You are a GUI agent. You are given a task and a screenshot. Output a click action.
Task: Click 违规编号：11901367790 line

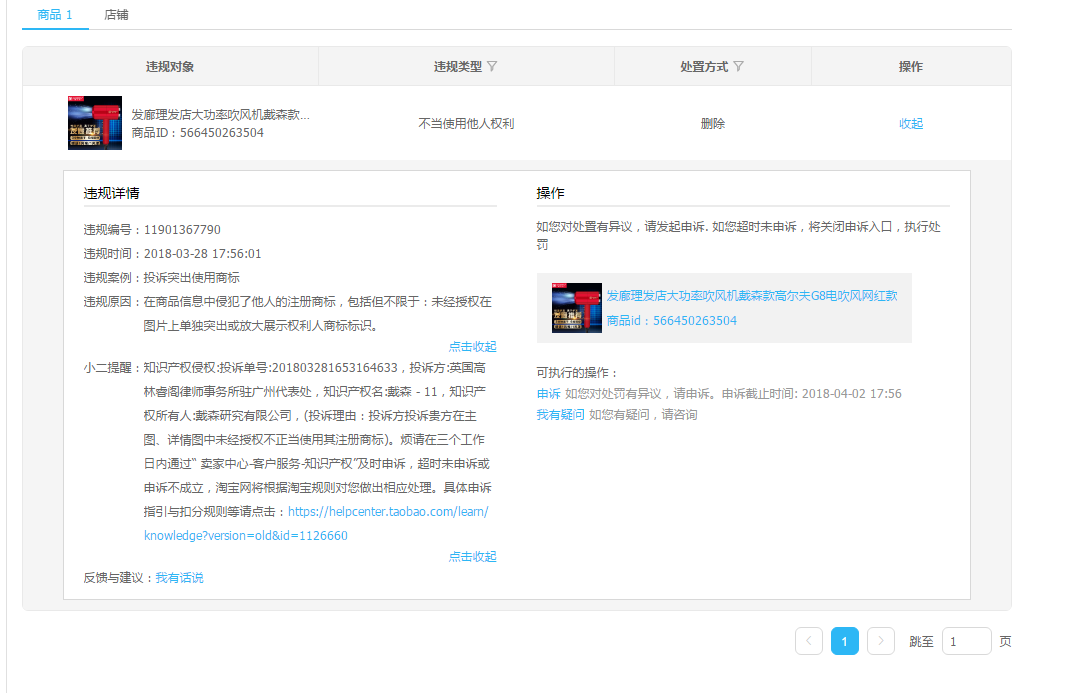(x=152, y=229)
